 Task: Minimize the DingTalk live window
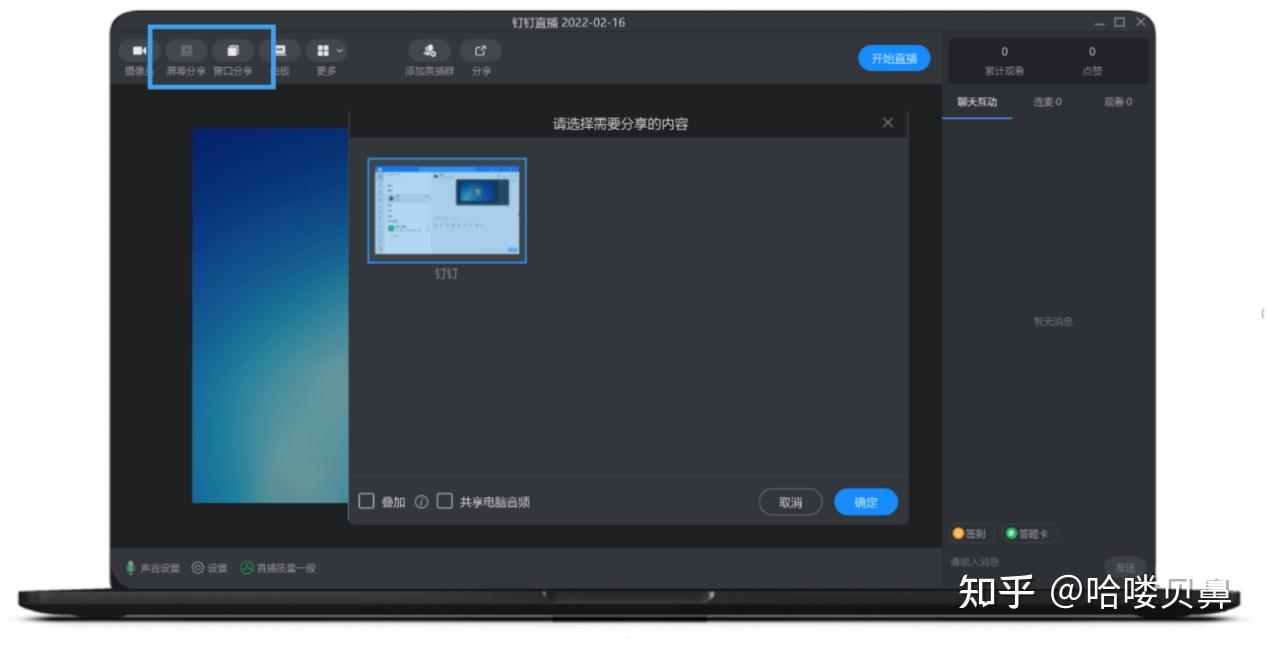[x=1100, y=22]
